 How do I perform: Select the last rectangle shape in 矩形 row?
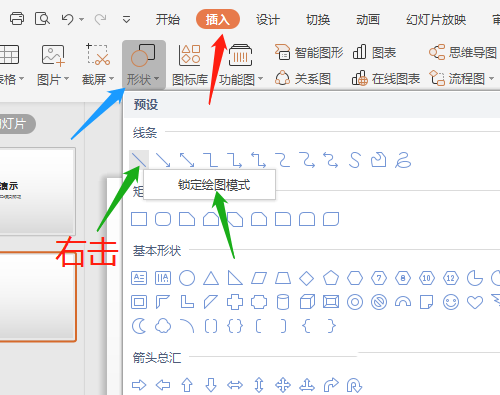(x=331, y=219)
